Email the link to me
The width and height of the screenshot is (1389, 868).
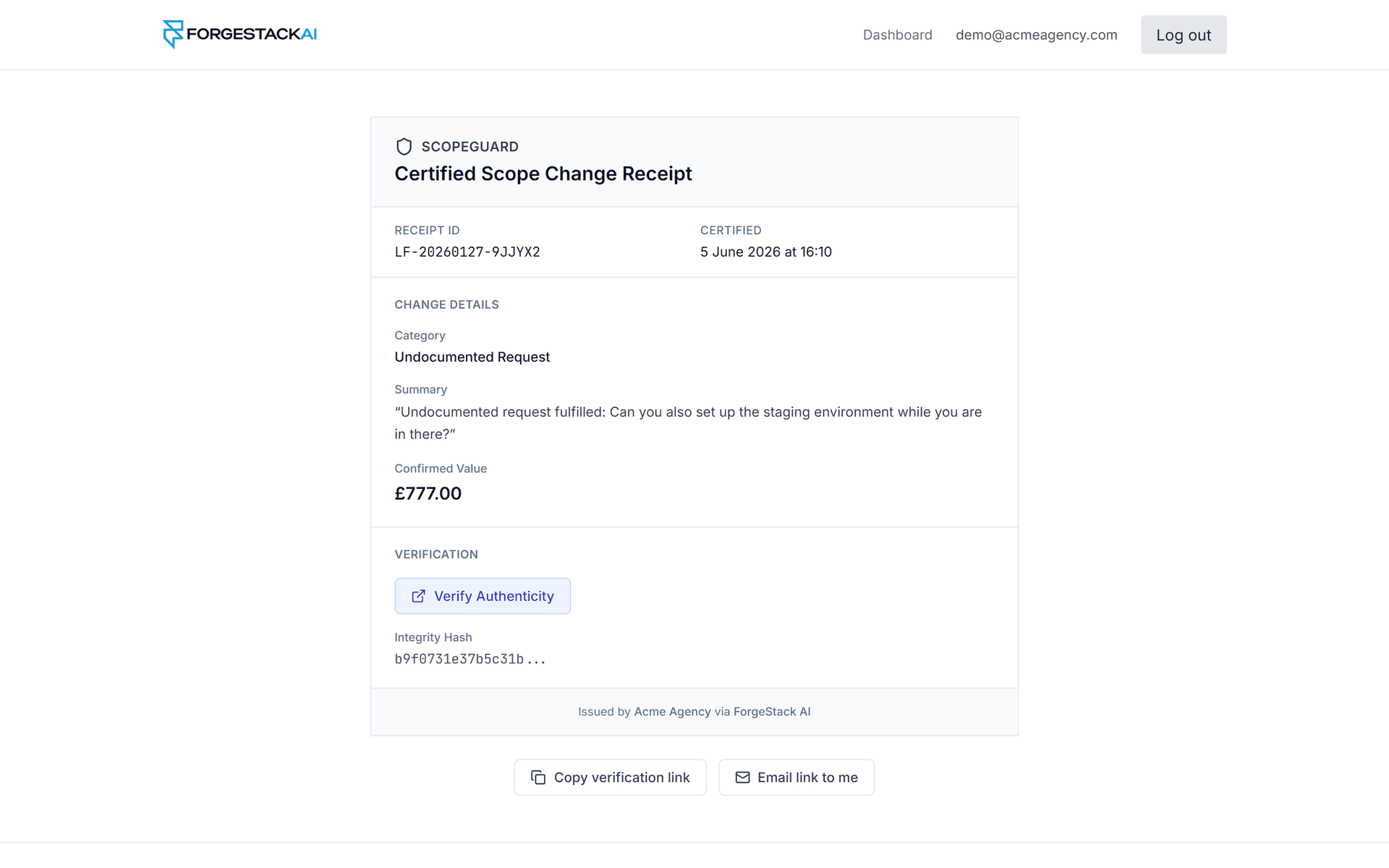pos(796,778)
